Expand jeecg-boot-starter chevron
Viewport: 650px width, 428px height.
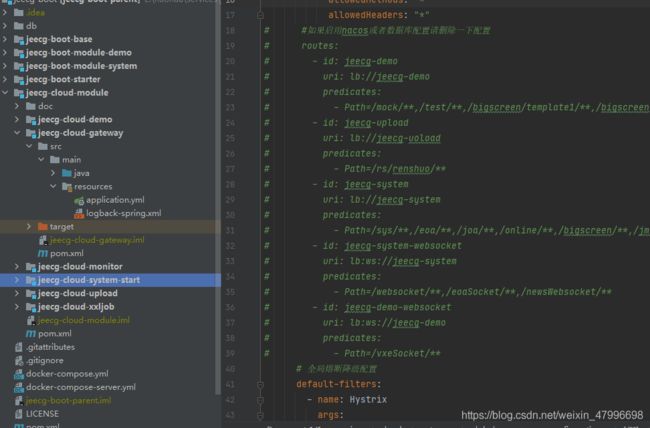coord(5,79)
